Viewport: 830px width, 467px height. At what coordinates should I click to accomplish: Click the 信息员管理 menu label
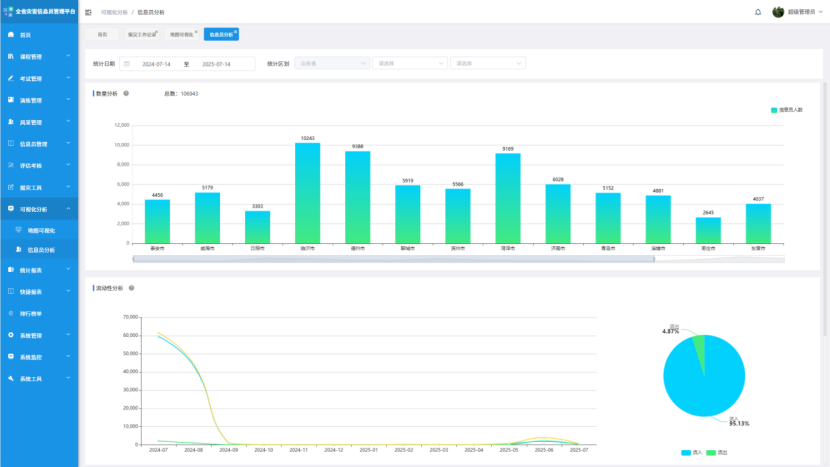click(x=33, y=144)
